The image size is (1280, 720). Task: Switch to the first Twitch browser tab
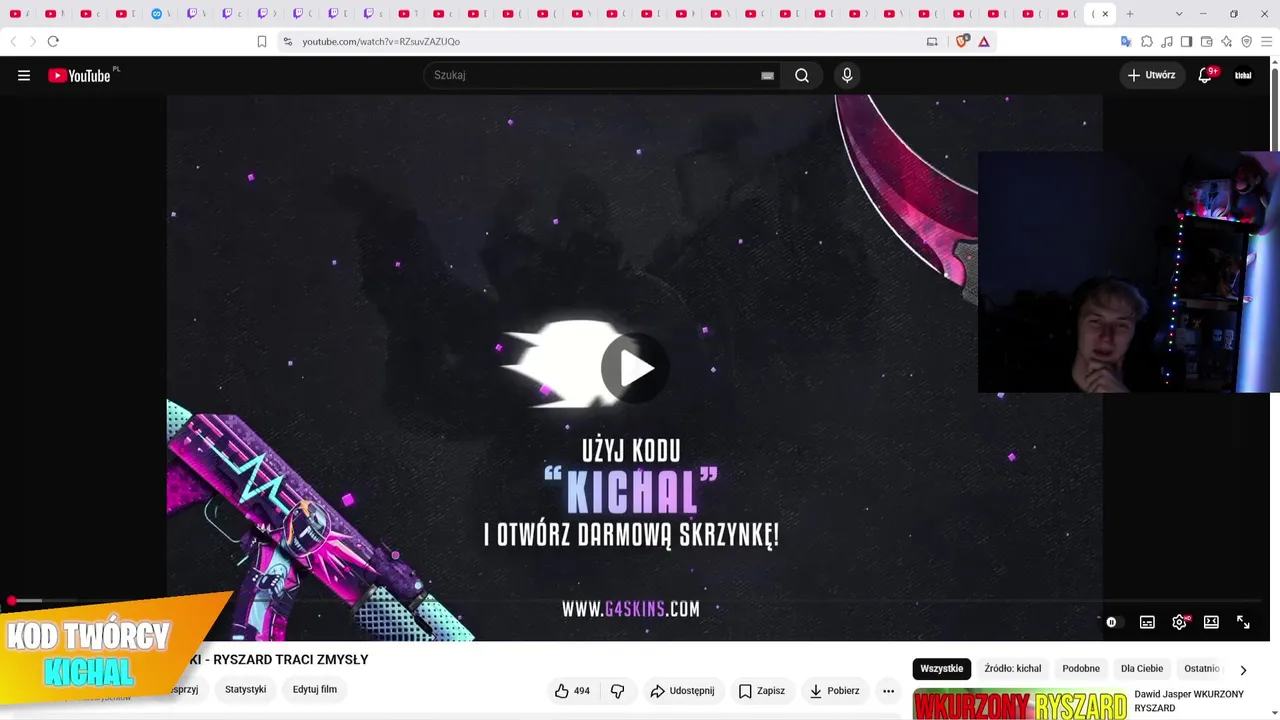pos(191,14)
